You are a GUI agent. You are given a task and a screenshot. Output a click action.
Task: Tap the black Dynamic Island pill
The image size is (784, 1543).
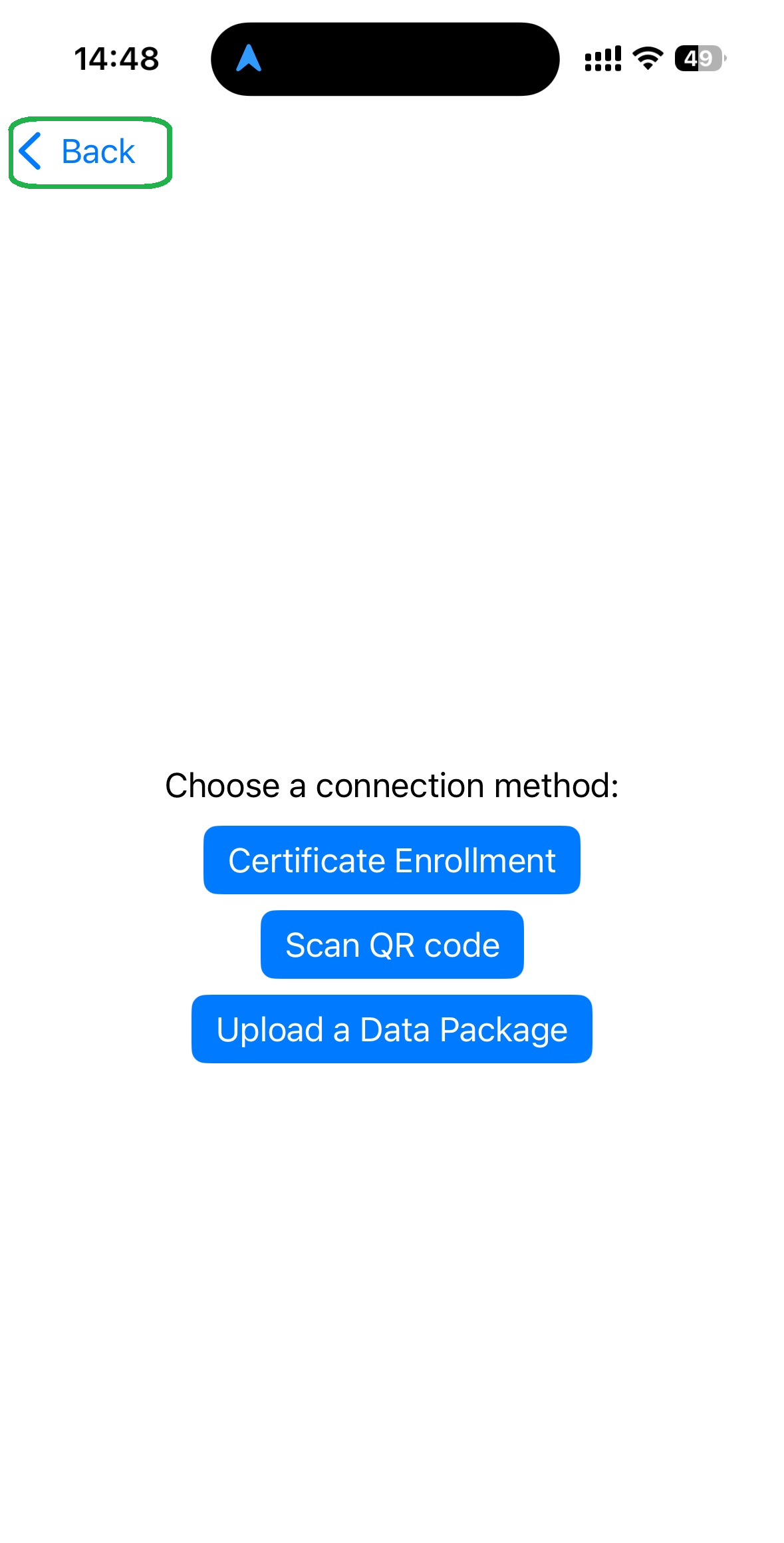[399, 59]
